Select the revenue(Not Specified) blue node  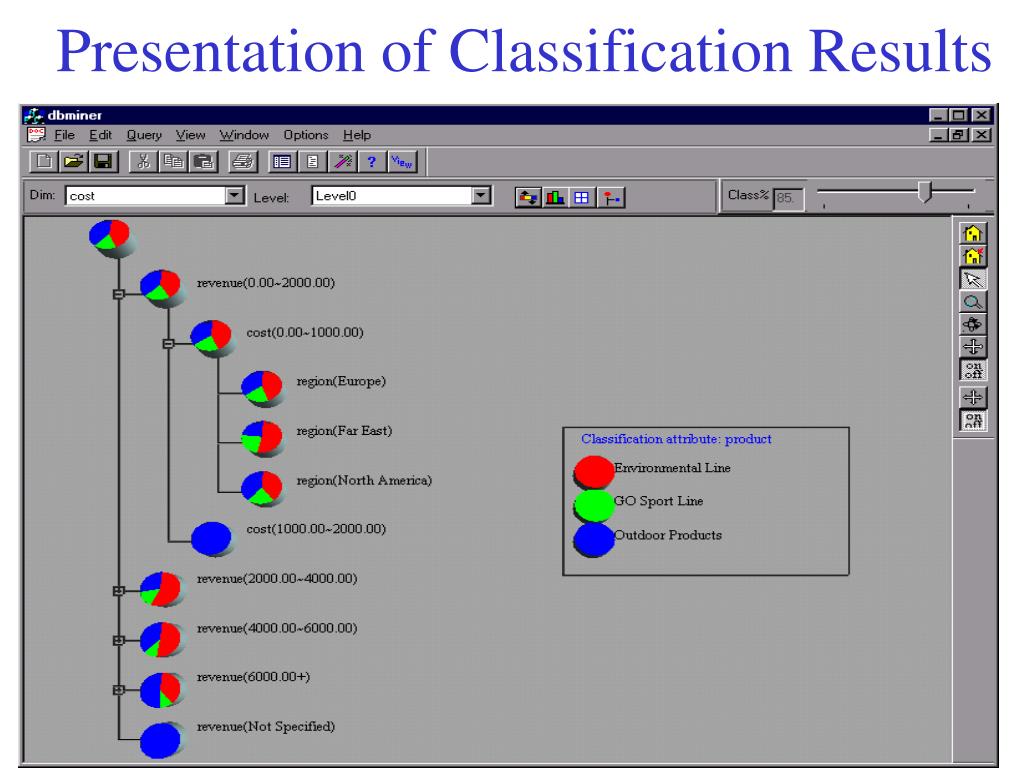tap(161, 740)
